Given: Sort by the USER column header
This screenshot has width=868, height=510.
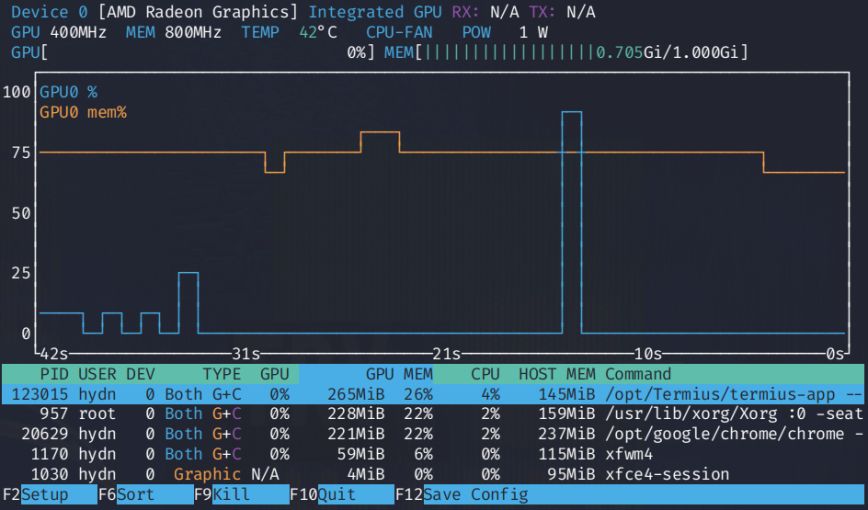Looking at the screenshot, I should point(97,373).
